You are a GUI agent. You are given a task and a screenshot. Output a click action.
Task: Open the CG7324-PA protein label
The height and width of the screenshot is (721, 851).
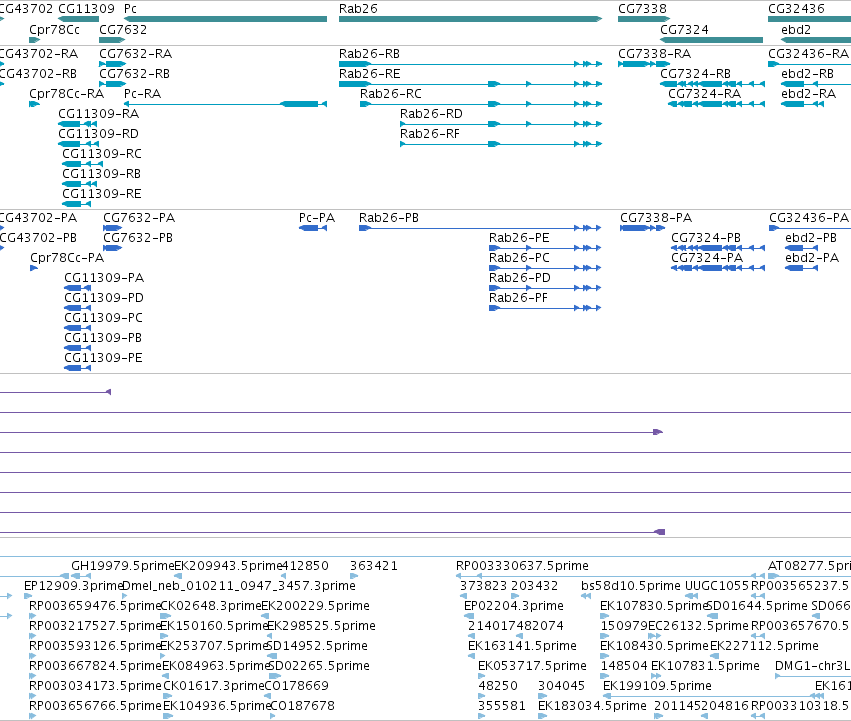tap(707, 258)
